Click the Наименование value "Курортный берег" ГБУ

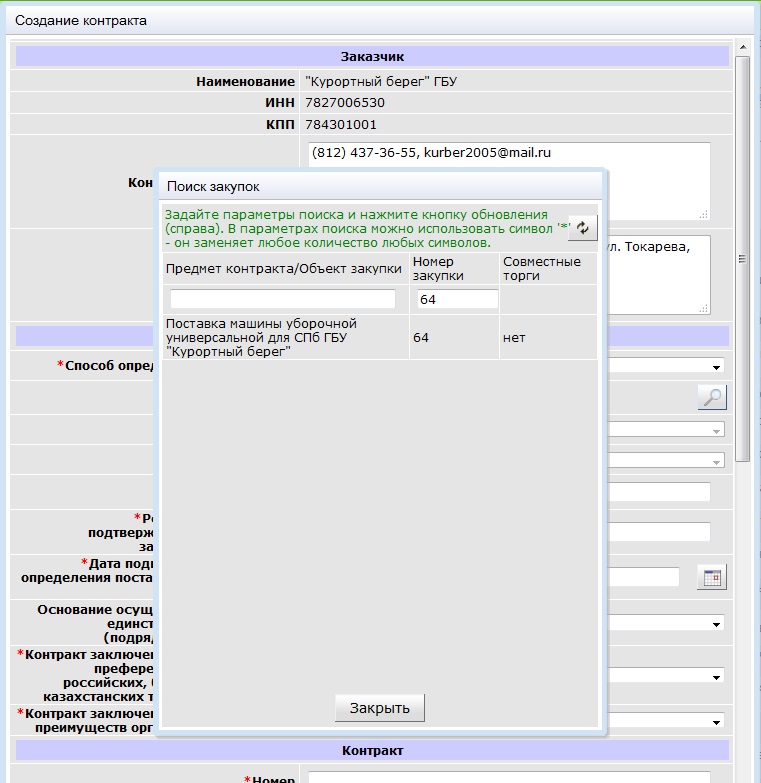[x=380, y=81]
